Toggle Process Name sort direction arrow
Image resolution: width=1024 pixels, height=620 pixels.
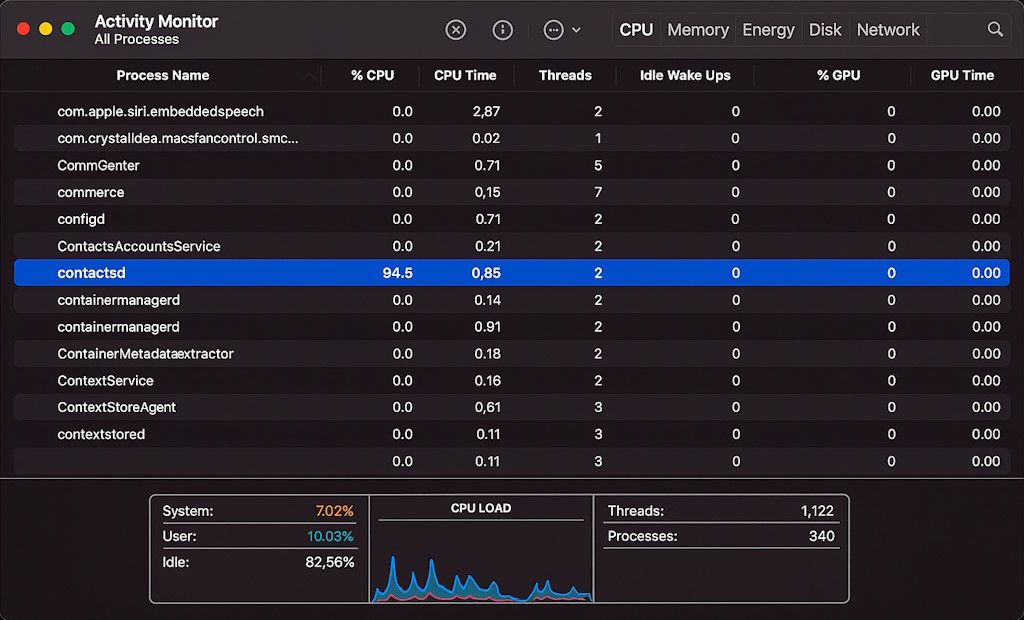point(310,75)
